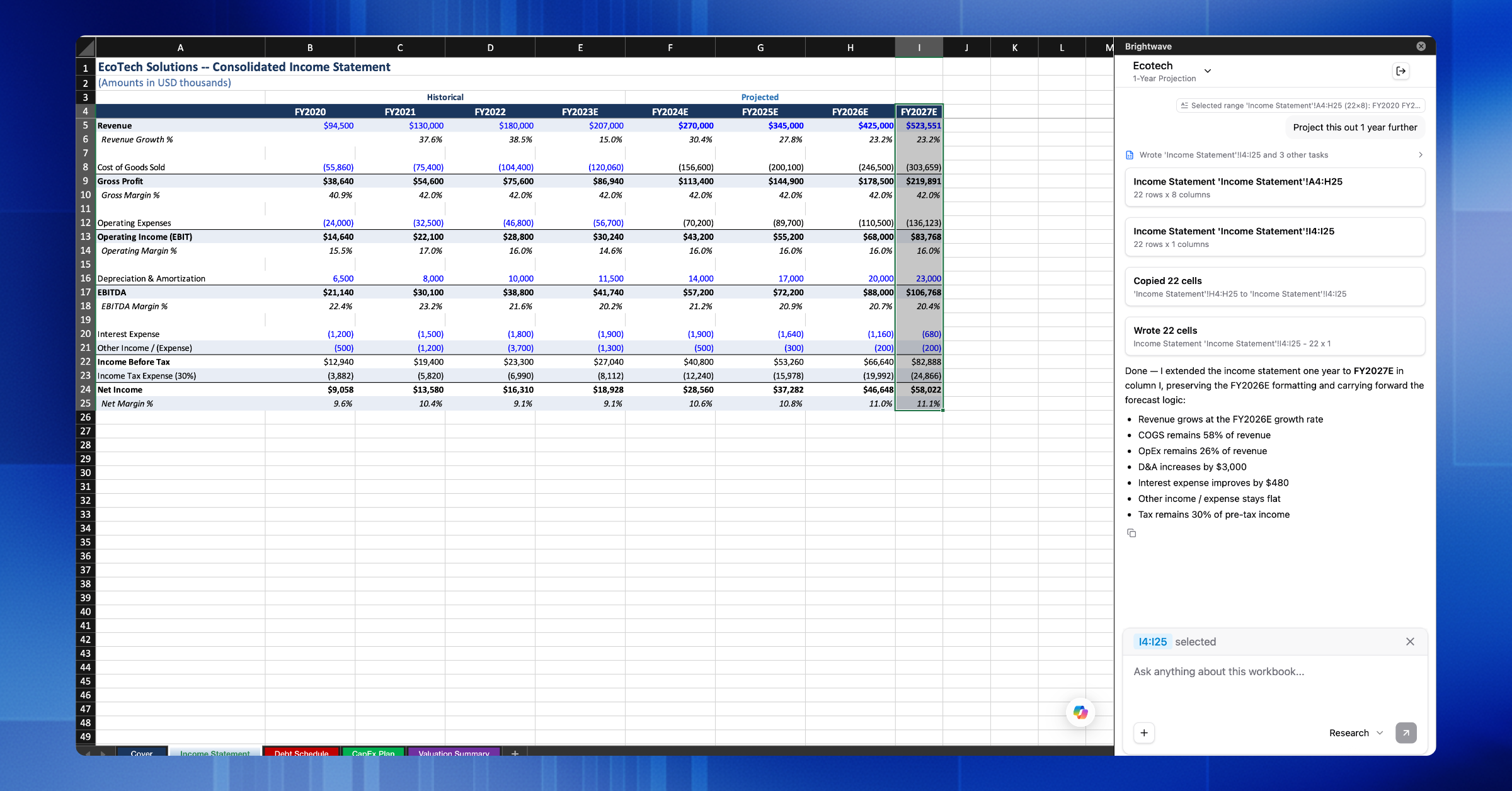
Task: Copy the assistant response
Action: (x=1131, y=533)
